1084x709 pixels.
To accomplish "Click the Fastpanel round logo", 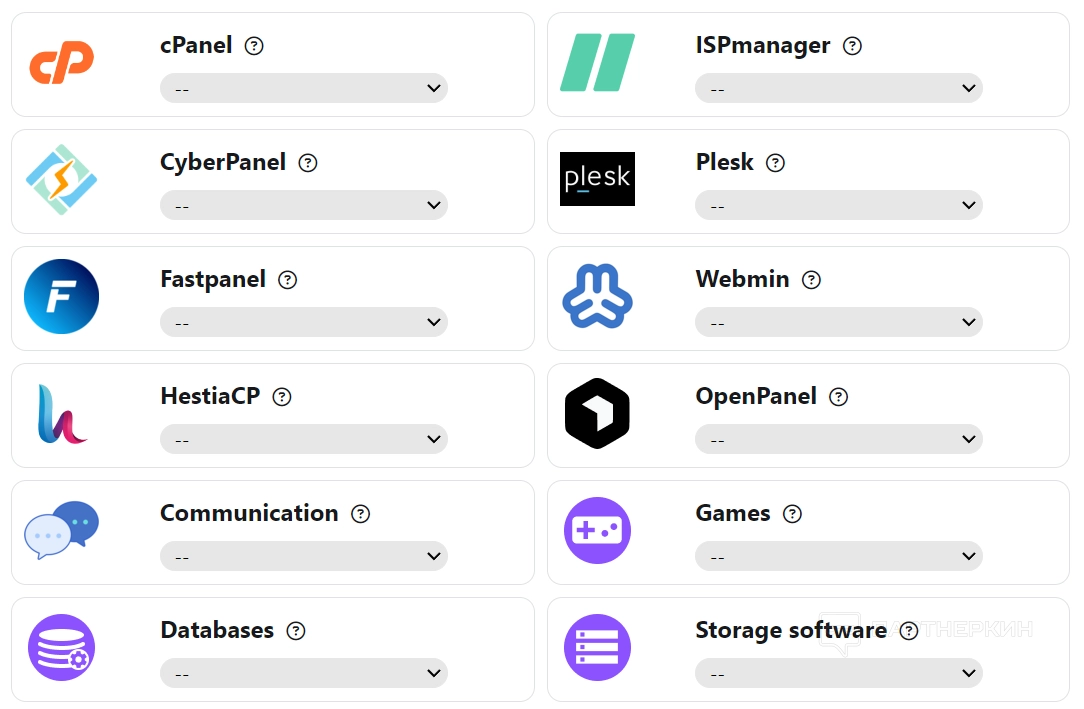I will [x=61, y=296].
